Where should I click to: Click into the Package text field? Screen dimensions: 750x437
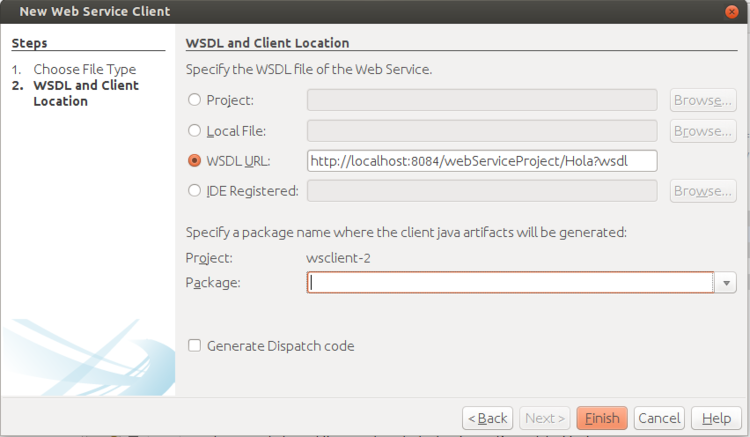coord(510,283)
